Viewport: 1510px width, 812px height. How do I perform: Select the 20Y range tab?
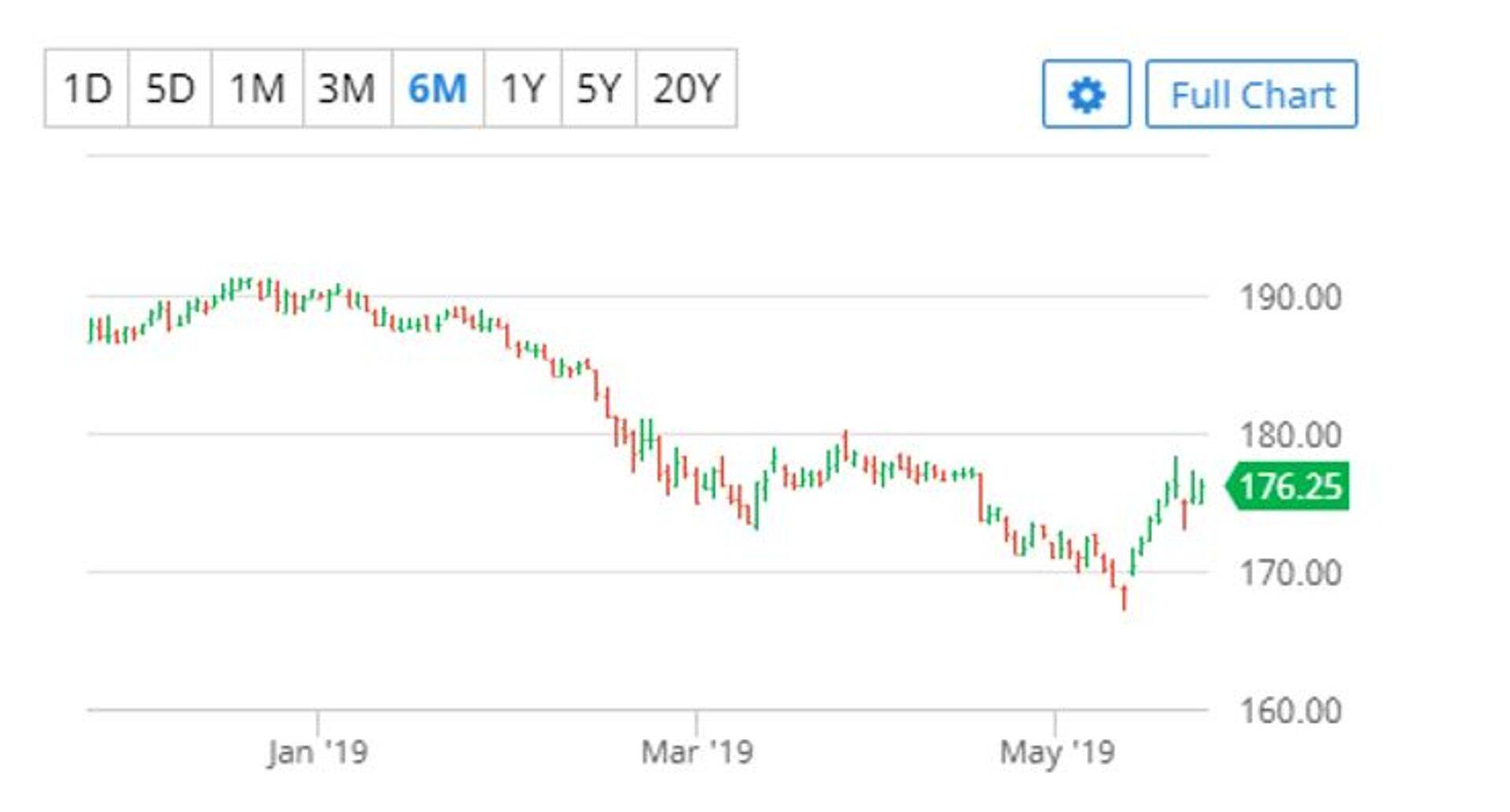pos(686,88)
